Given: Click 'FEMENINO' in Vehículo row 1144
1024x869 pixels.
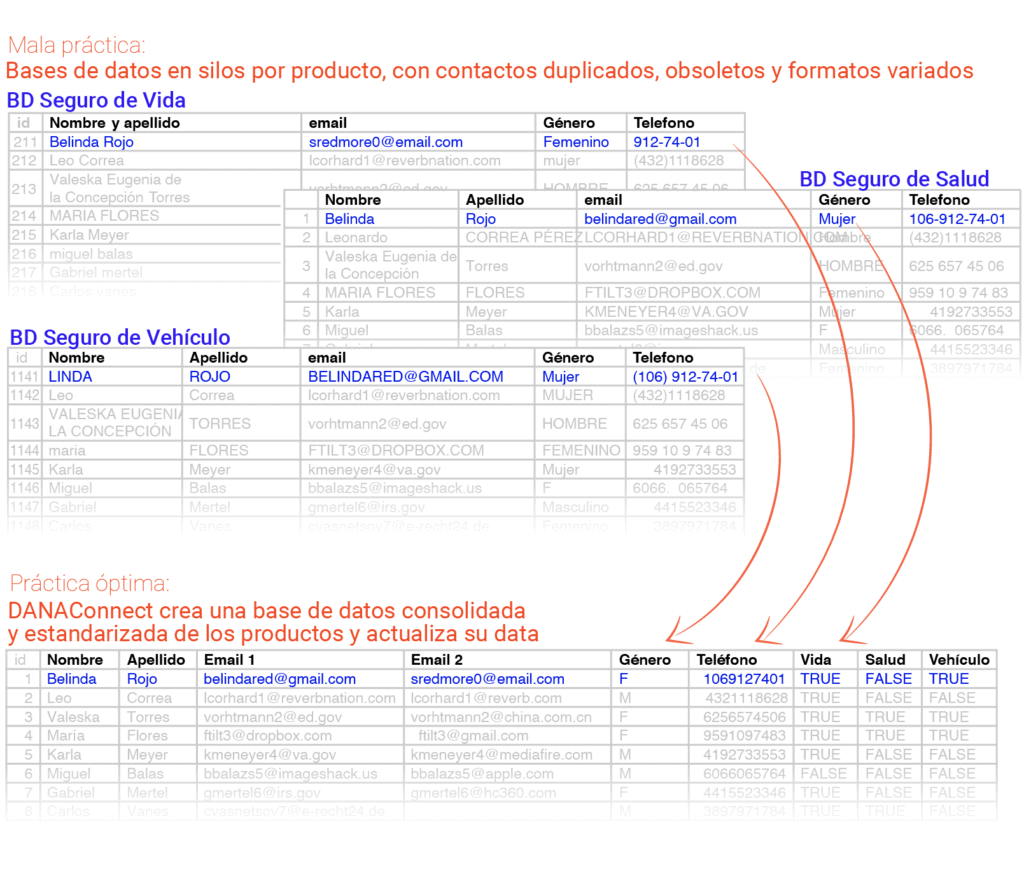Looking at the screenshot, I should point(581,450).
